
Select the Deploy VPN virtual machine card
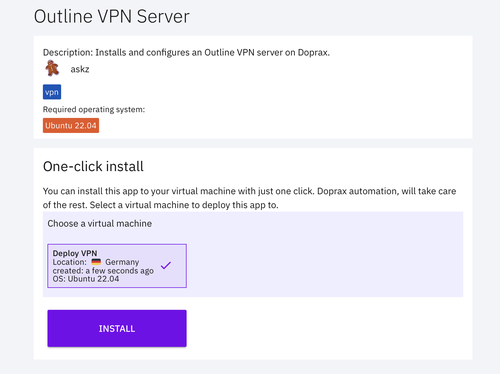(117, 266)
